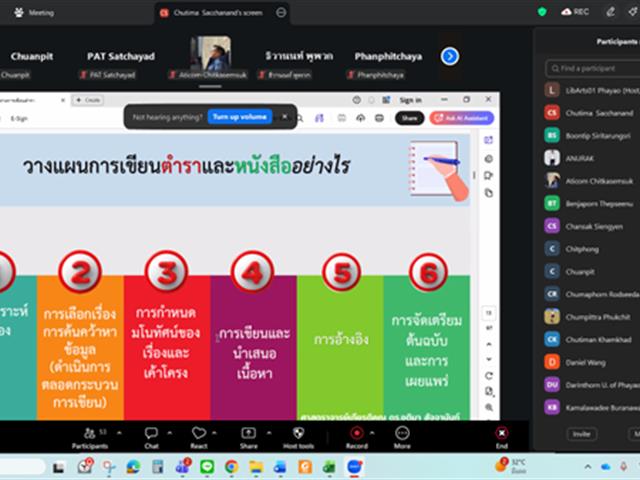Select LibArts01 Phayao host in the participants list
This screenshot has width=640, height=480.
(x=592, y=90)
